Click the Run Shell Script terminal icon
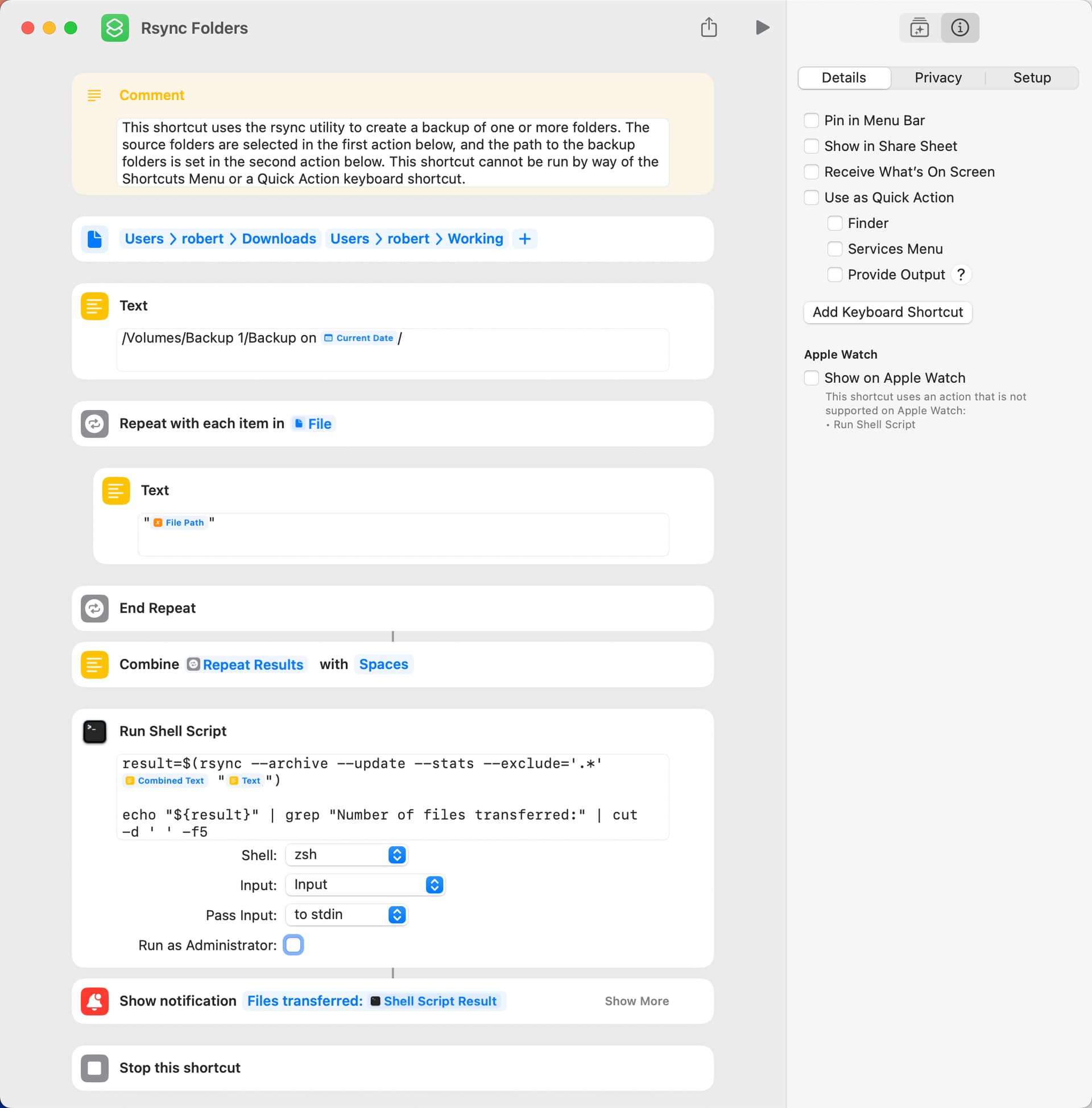Image resolution: width=1092 pixels, height=1108 pixels. point(94,732)
